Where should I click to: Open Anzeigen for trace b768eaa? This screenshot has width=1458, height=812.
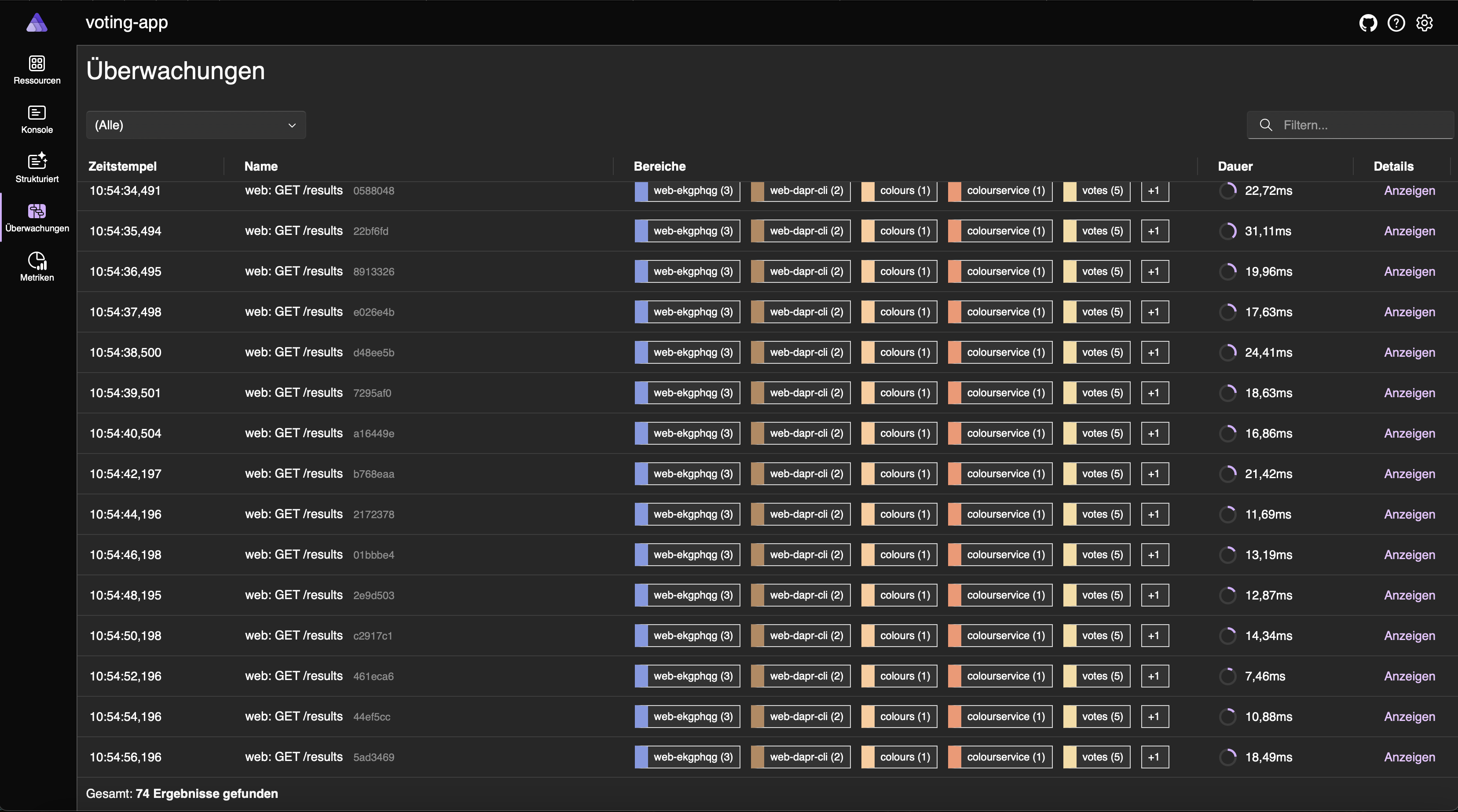point(1409,474)
